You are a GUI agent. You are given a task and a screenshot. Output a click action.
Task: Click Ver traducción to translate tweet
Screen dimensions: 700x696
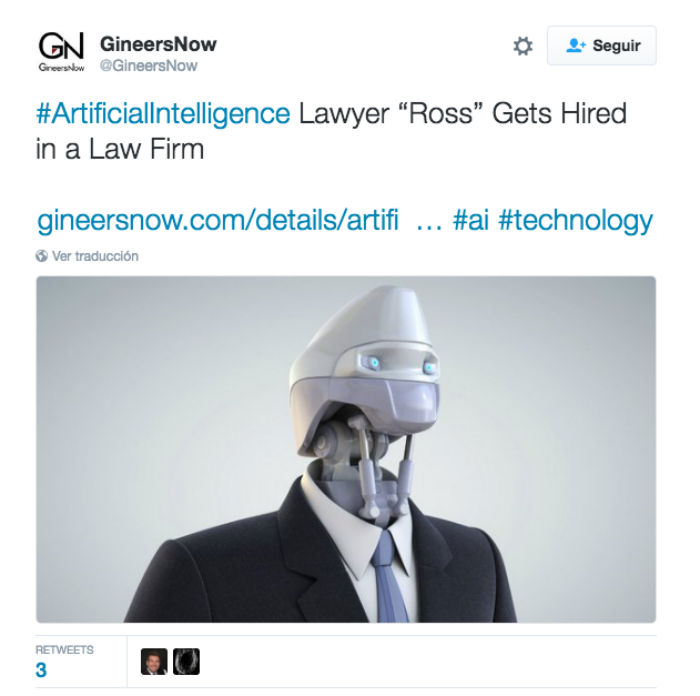(95, 256)
